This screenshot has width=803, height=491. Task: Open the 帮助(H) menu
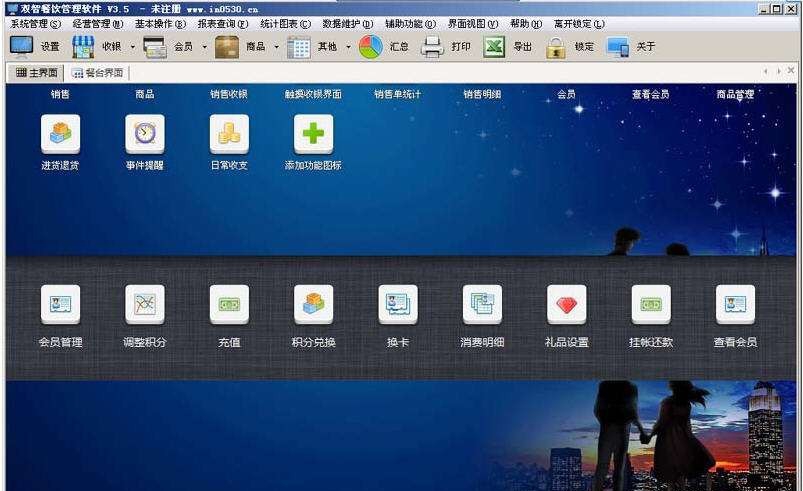point(526,24)
